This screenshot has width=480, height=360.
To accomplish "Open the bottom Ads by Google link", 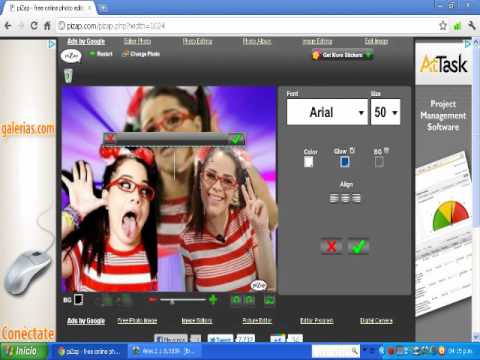I will coord(86,321).
